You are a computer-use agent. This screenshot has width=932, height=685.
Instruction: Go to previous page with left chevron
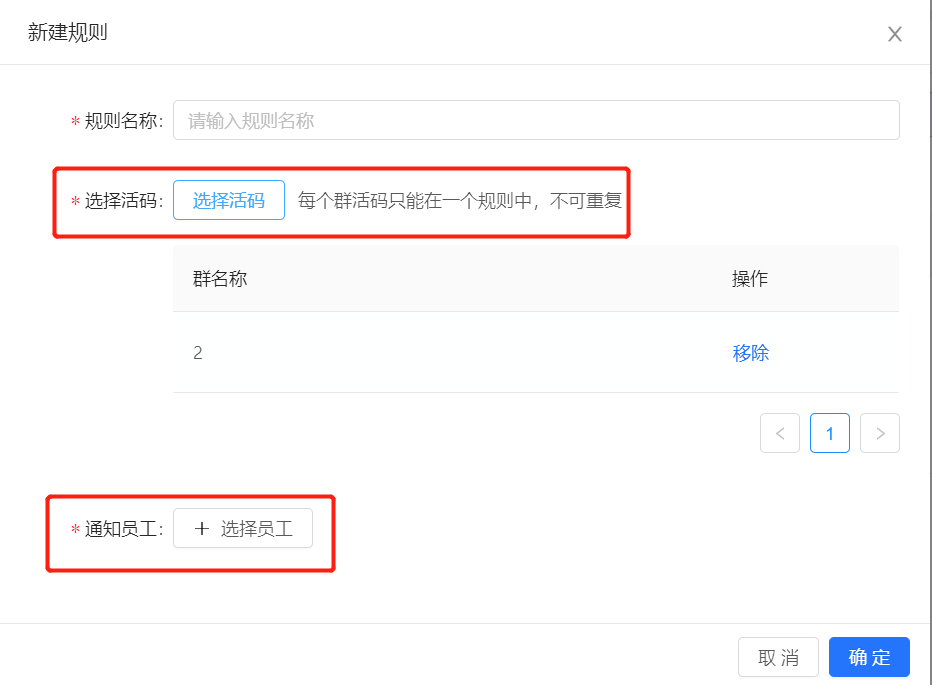tap(780, 433)
